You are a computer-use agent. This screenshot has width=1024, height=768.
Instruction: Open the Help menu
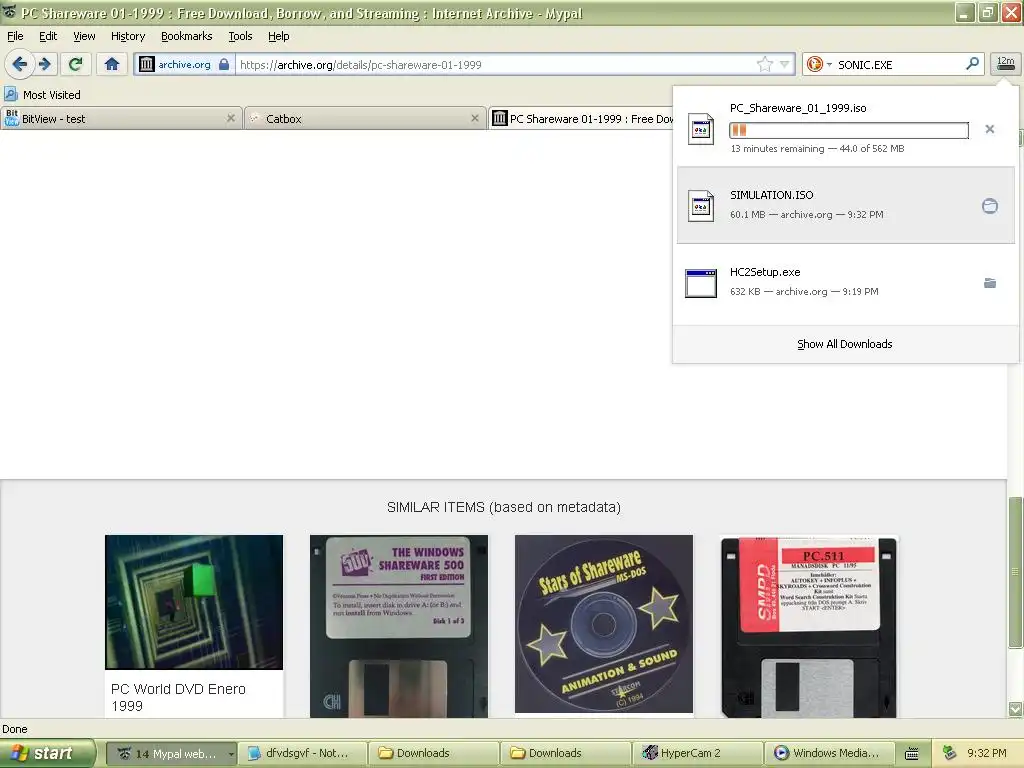coord(278,36)
